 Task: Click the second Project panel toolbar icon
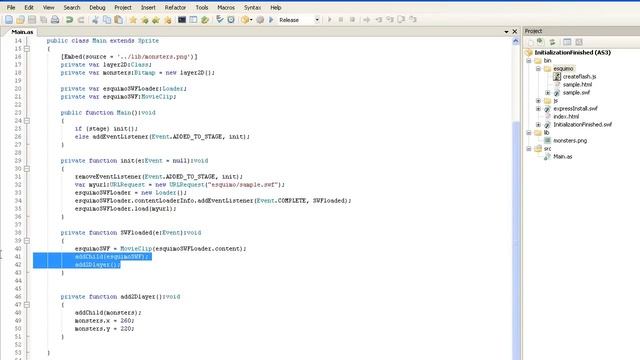pos(540,42)
